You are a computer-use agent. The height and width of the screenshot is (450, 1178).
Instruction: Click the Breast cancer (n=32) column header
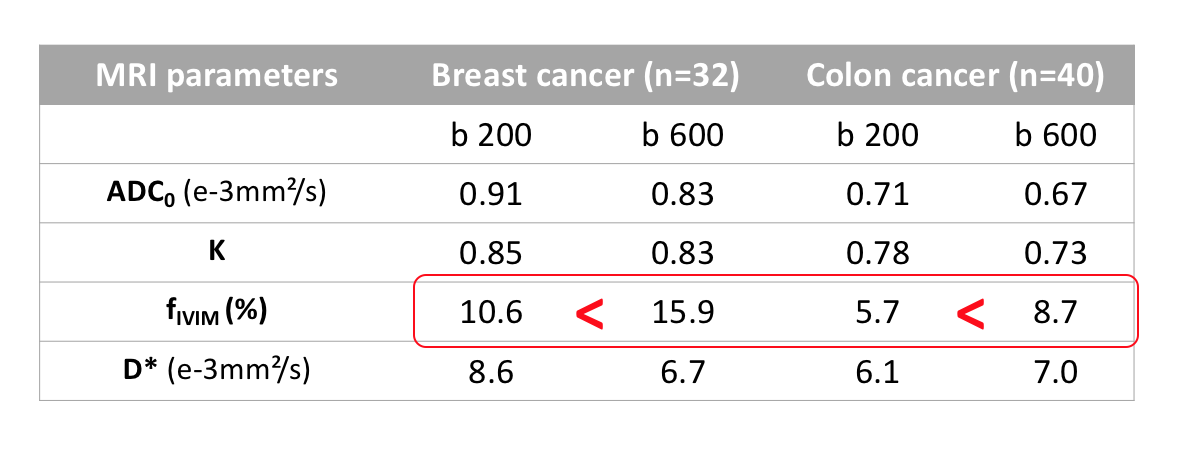coord(585,76)
